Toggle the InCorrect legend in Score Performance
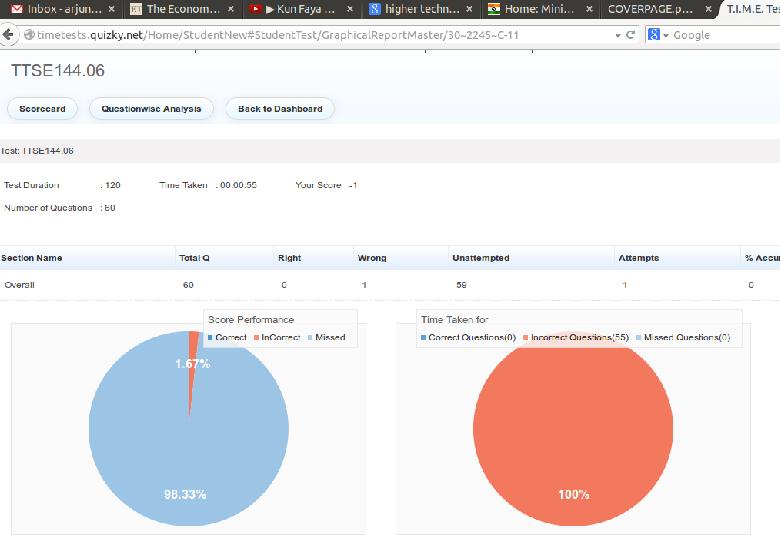Screen dimensions: 780x539 278,338
